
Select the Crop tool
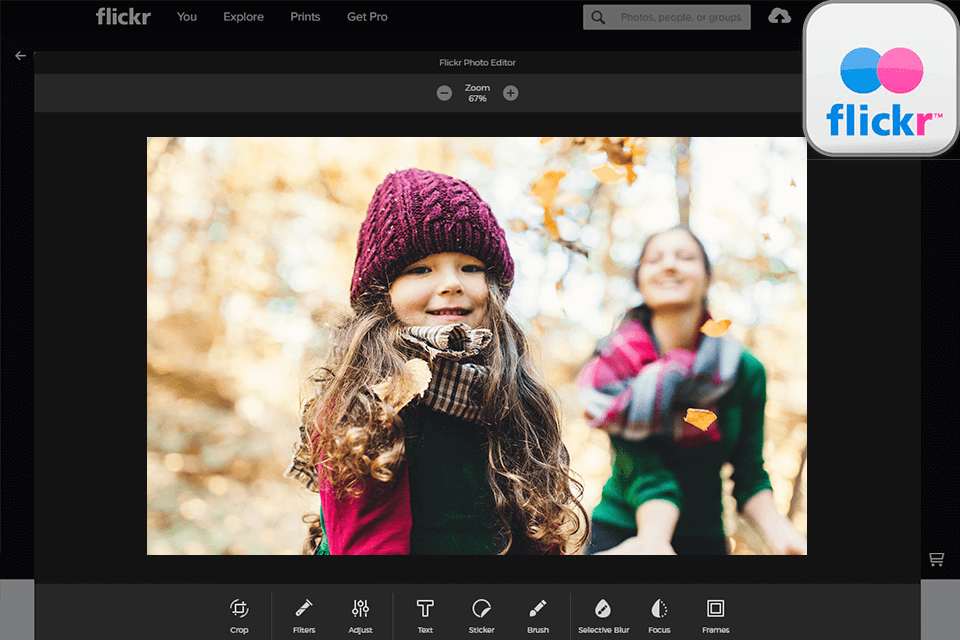(239, 616)
